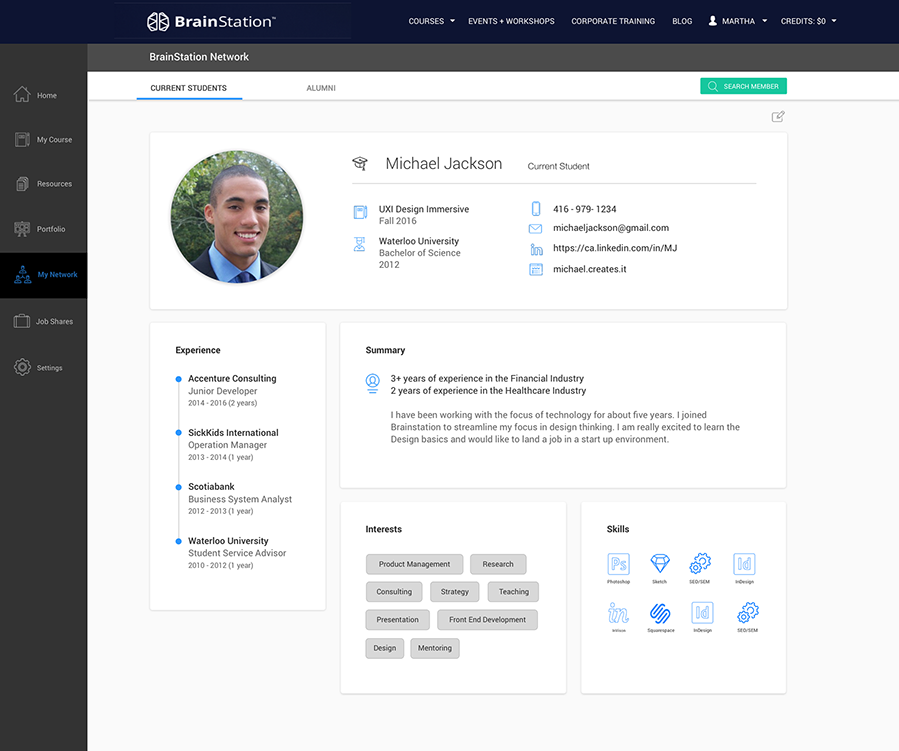Click the Presentation interest tag
Image resolution: width=899 pixels, height=751 pixels.
tap(397, 620)
